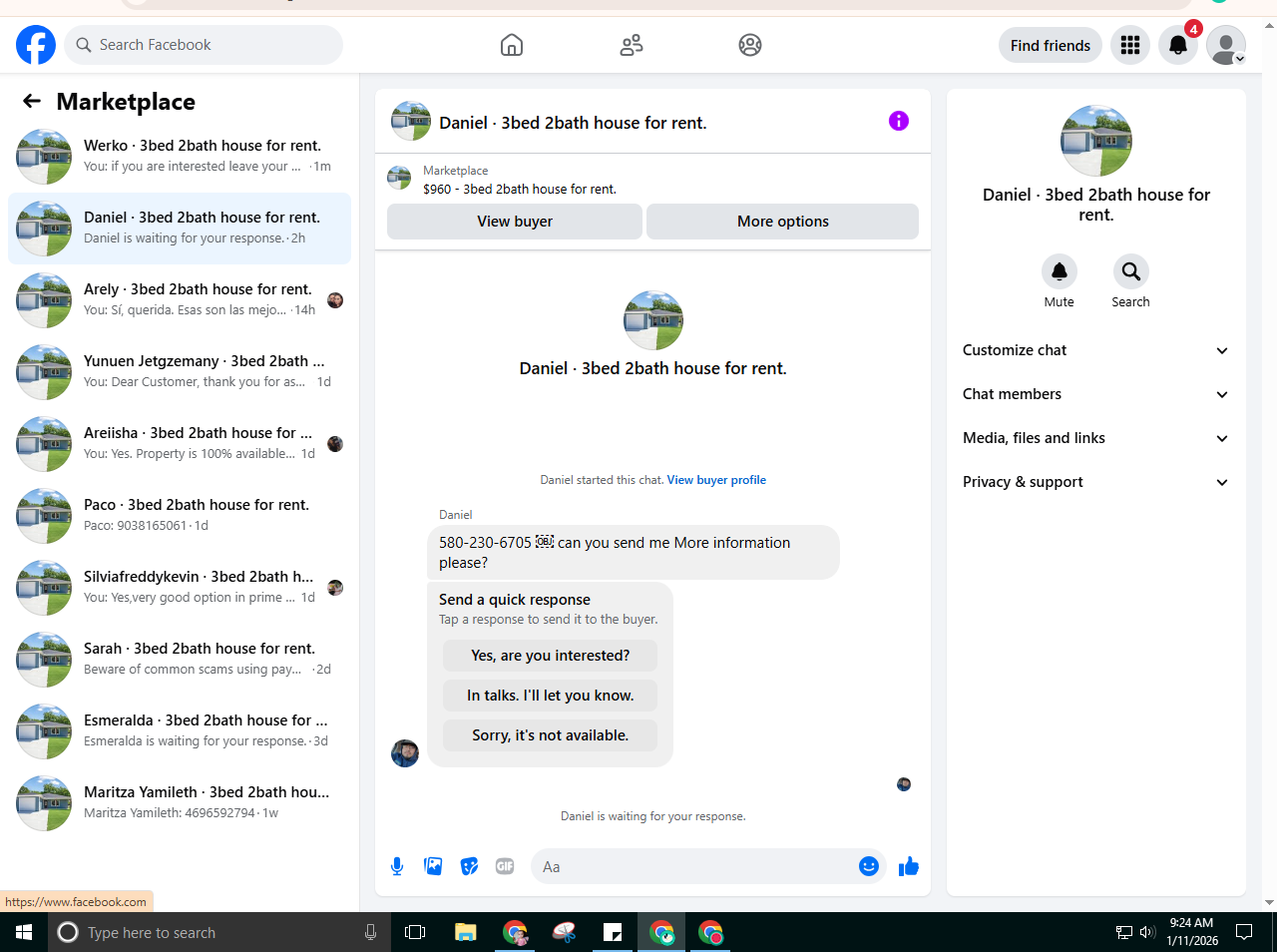Select the Daniel conversation in list
Viewport: 1277px width, 952px height.
pos(180,229)
